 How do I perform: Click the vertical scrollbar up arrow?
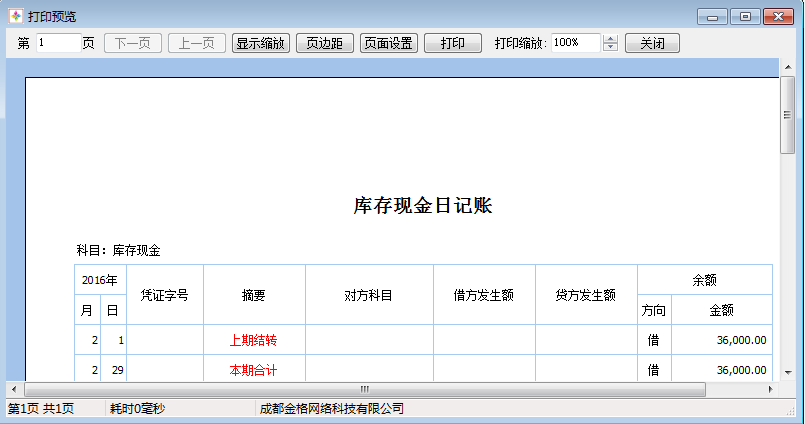788,67
